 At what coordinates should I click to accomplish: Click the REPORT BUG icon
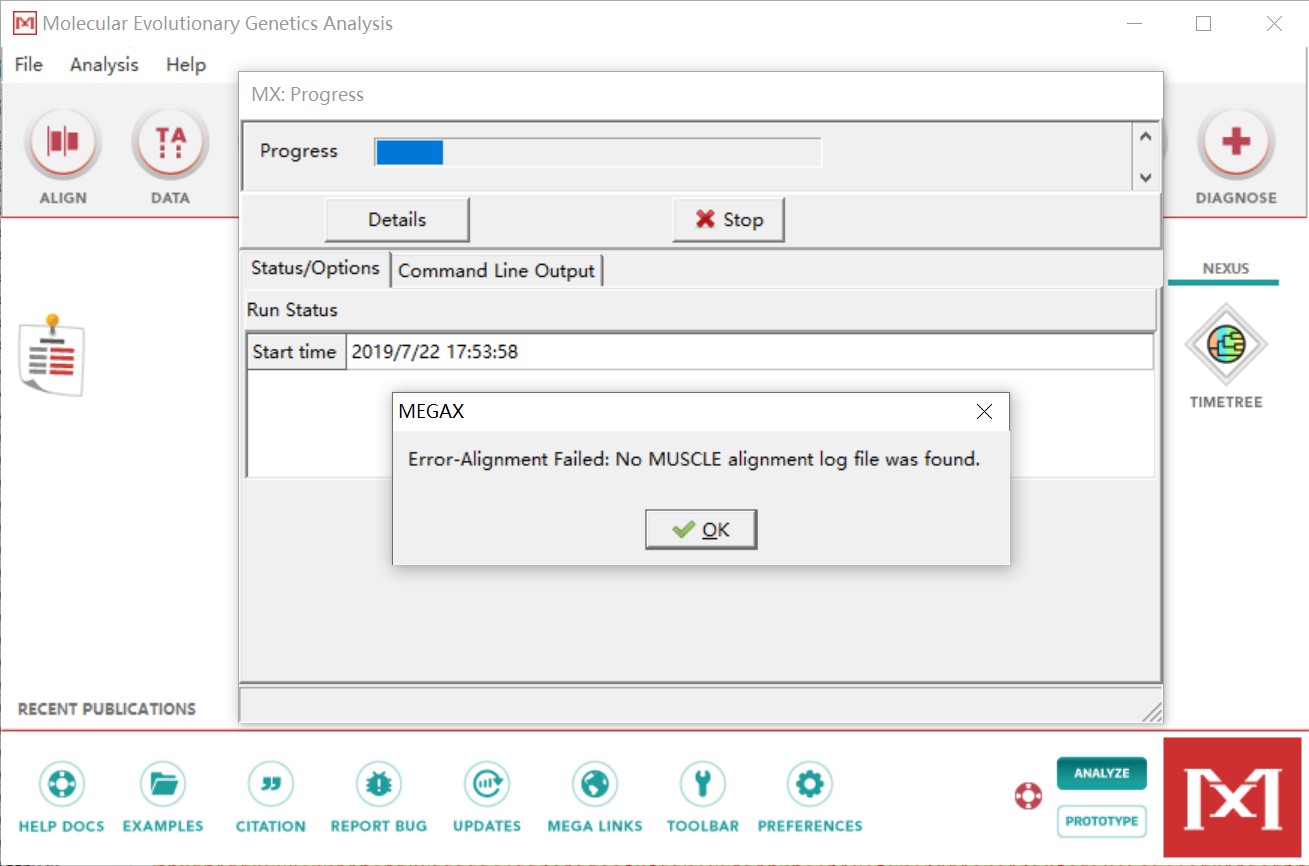(x=379, y=785)
